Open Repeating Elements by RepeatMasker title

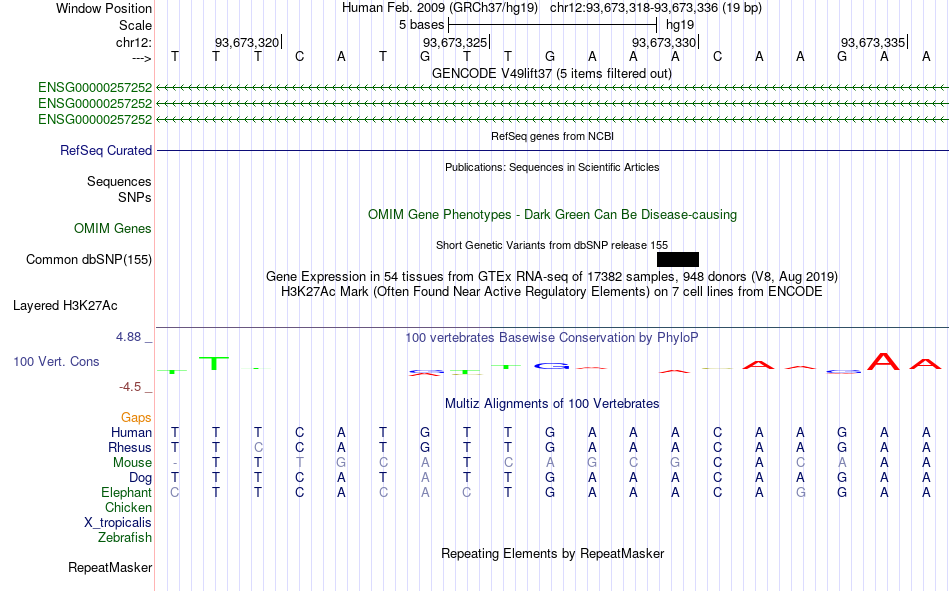(x=553, y=553)
